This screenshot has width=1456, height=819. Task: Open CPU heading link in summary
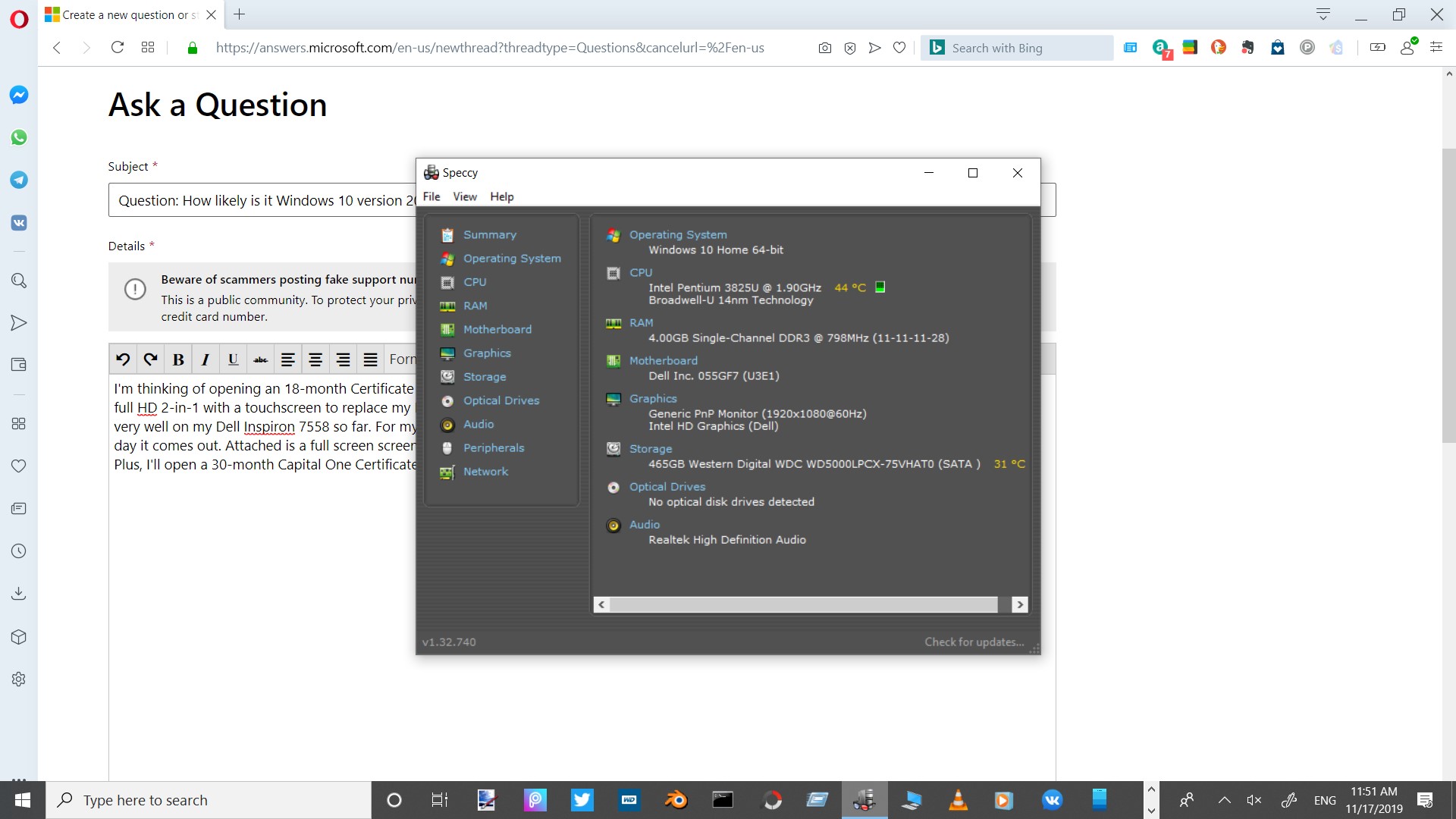[641, 273]
